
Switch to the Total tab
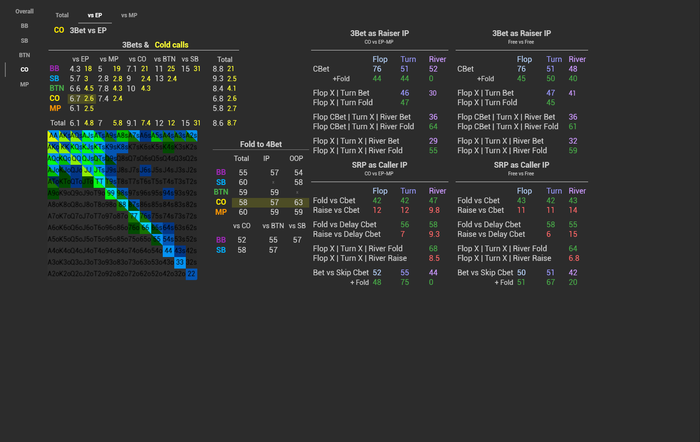(62, 15)
